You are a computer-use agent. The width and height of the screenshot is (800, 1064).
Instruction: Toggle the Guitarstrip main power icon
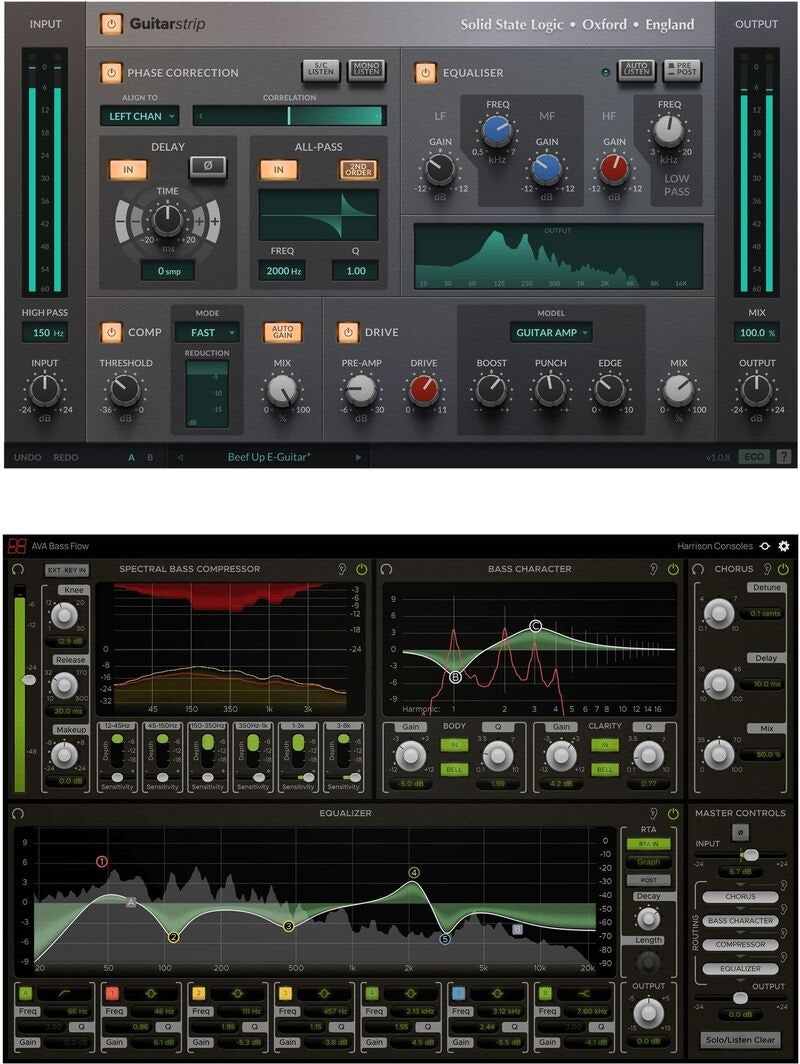[111, 24]
